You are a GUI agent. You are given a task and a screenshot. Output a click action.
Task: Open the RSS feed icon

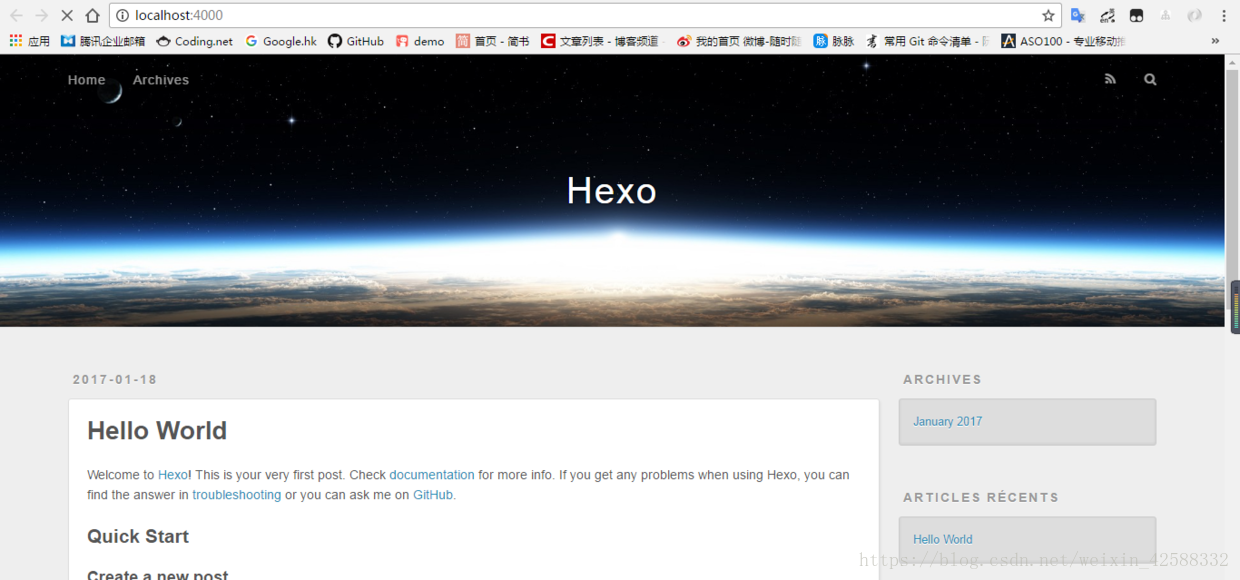tap(1110, 79)
